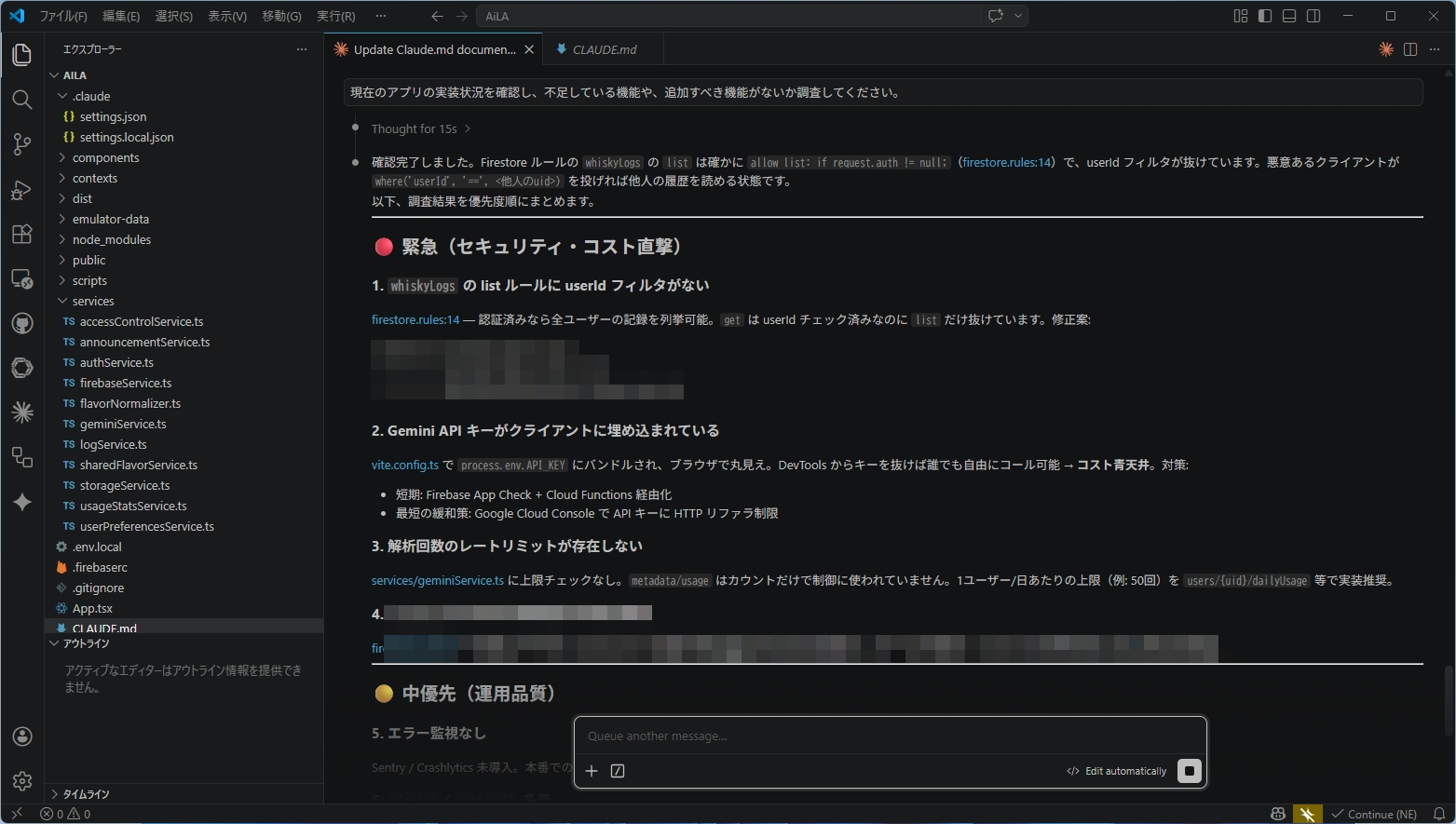Open the View menu (表示)
1456x824 pixels.
point(227,16)
